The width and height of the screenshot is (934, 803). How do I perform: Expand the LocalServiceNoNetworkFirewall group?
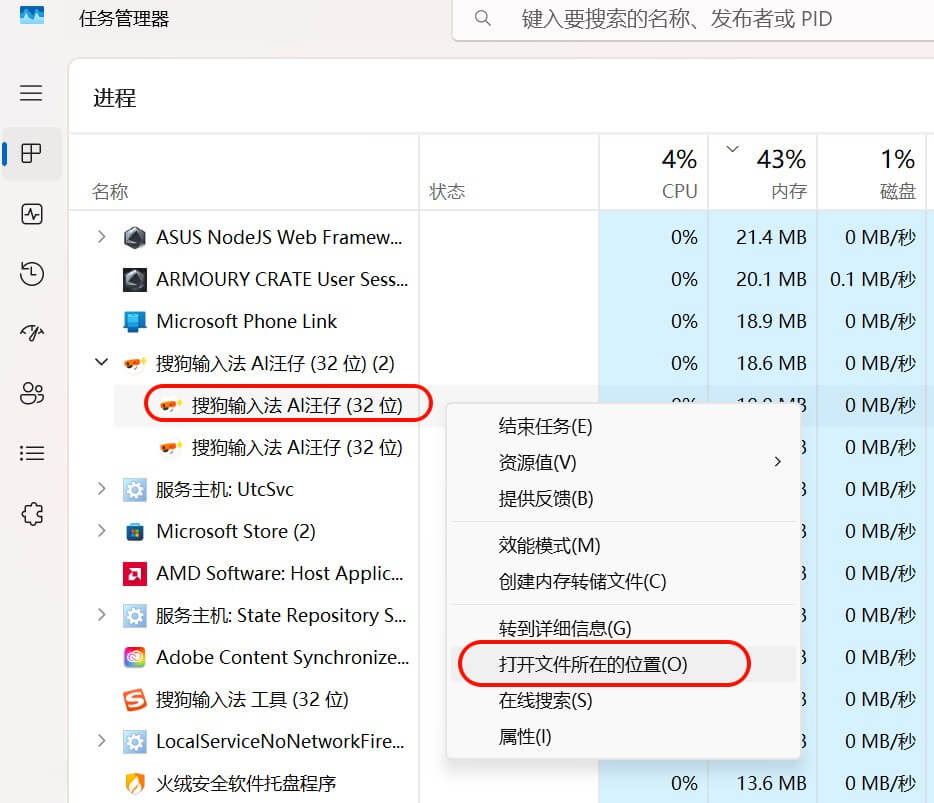click(101, 741)
